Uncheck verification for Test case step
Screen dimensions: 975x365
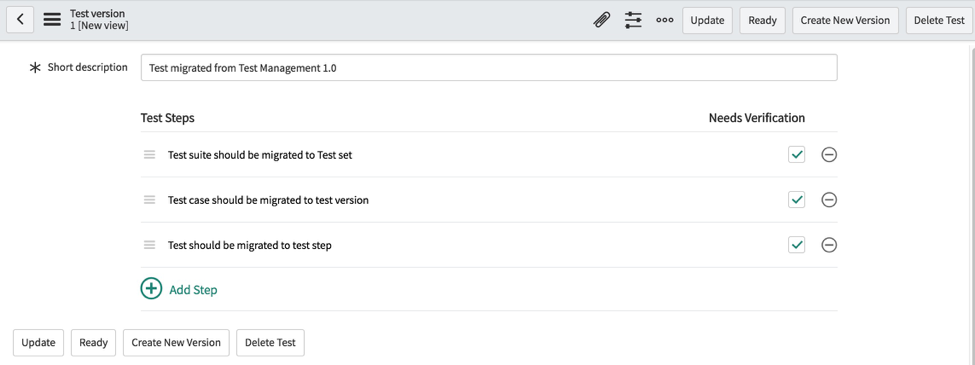[797, 200]
